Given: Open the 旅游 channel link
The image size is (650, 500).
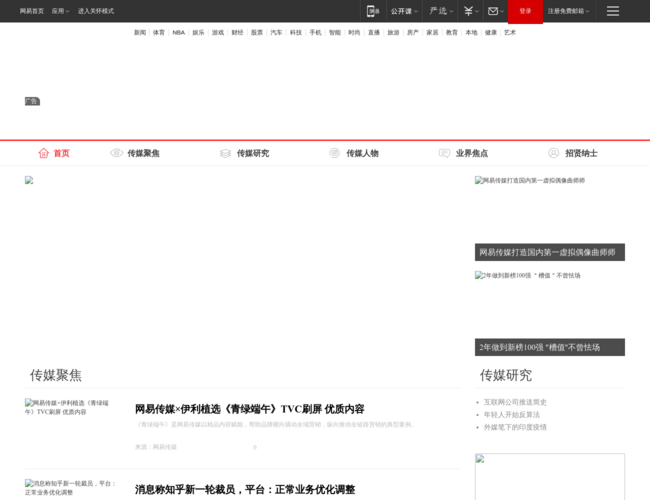Looking at the screenshot, I should [x=393, y=32].
